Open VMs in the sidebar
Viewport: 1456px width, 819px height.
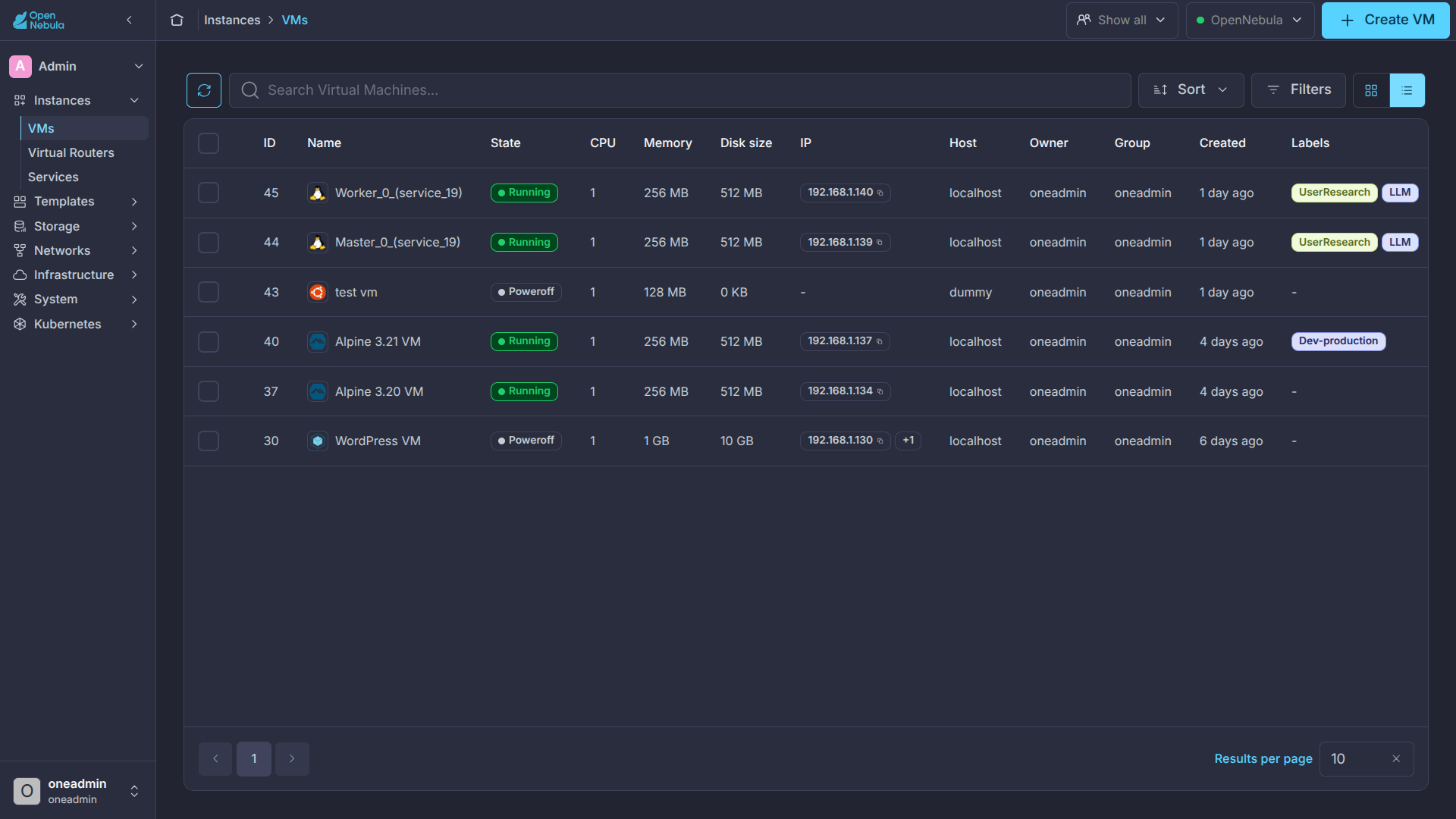point(84,128)
